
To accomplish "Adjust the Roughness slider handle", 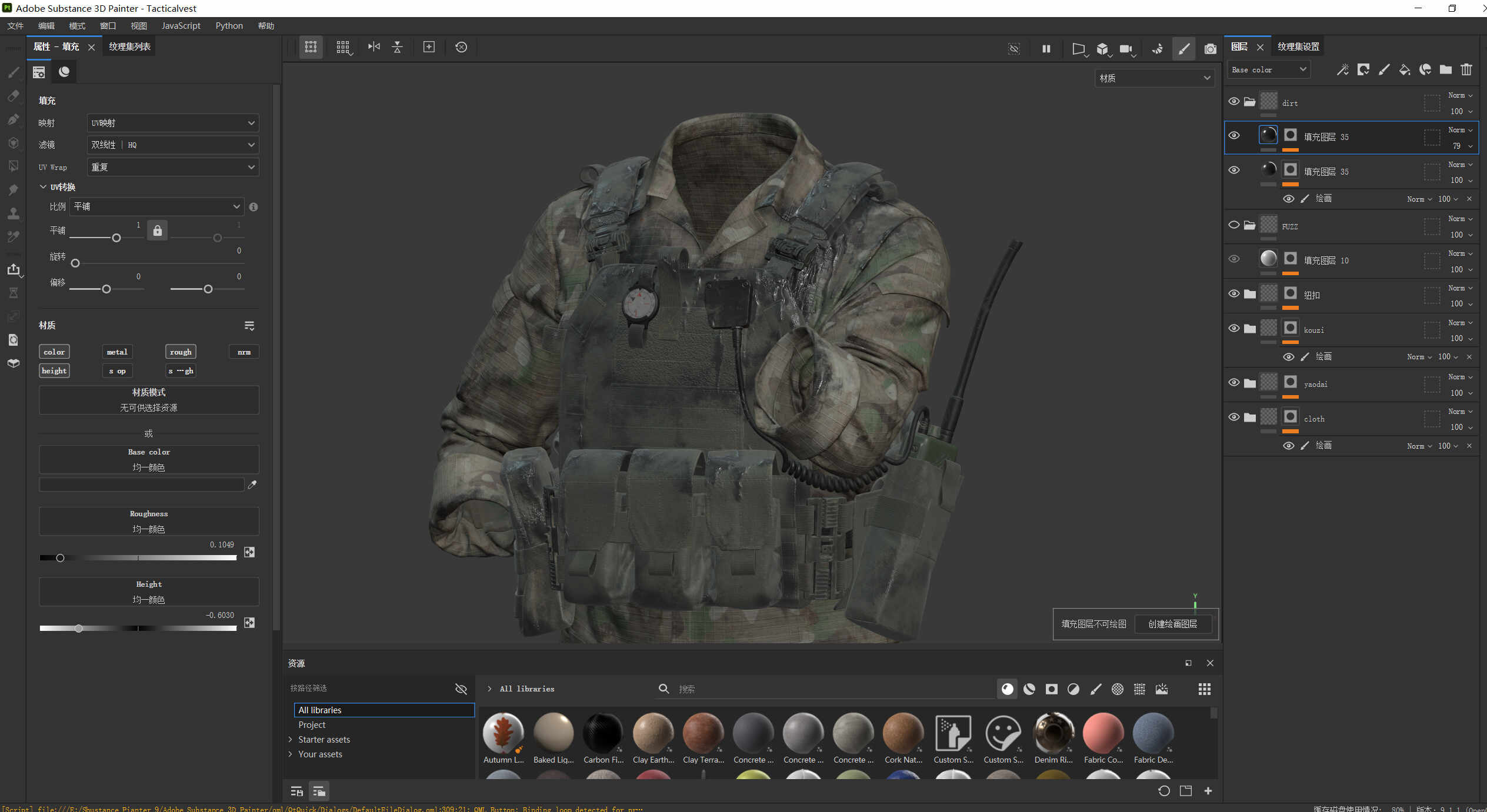I will click(60, 558).
